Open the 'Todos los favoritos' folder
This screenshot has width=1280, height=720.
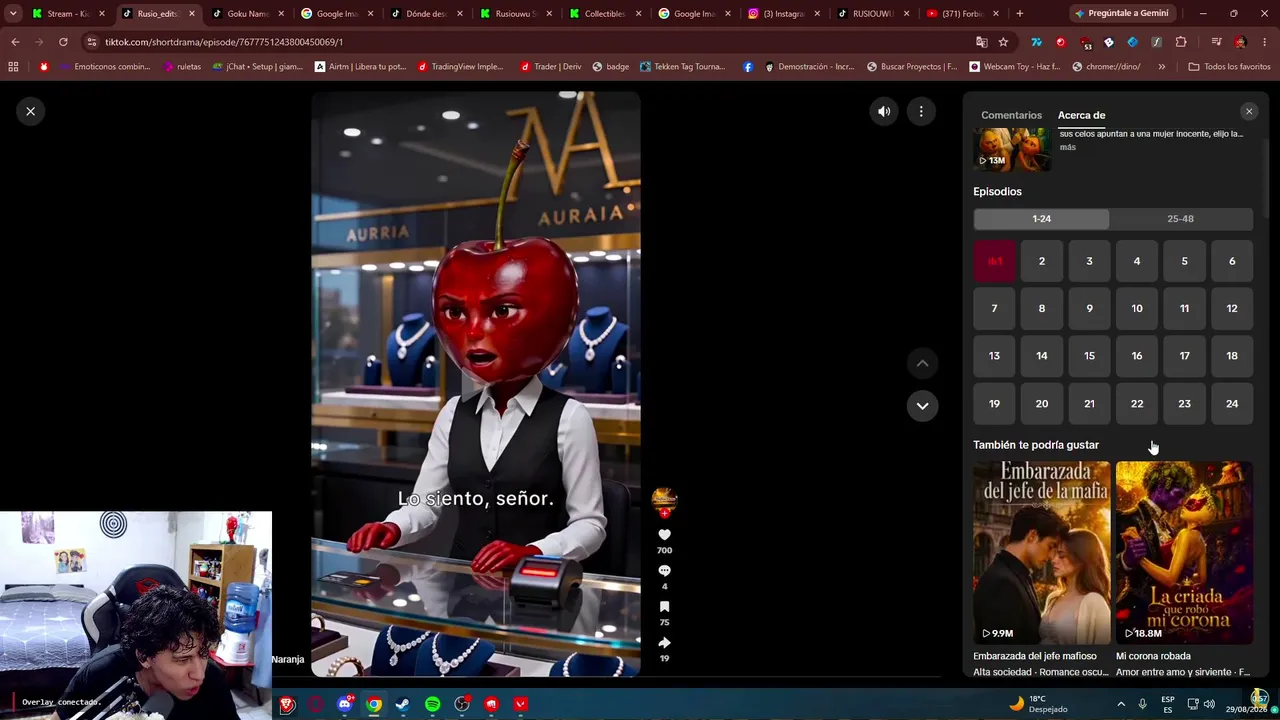coord(1229,67)
